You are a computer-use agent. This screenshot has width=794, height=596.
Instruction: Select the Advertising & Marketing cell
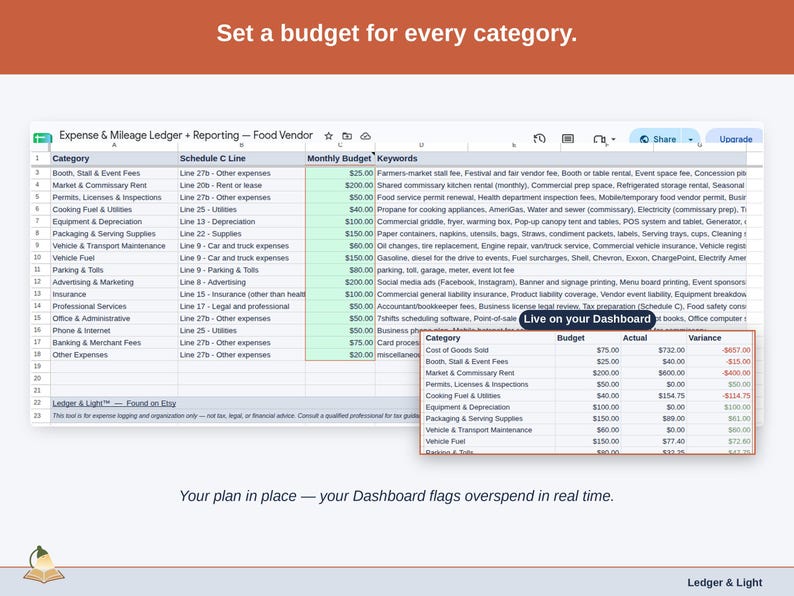pyautogui.click(x=114, y=282)
